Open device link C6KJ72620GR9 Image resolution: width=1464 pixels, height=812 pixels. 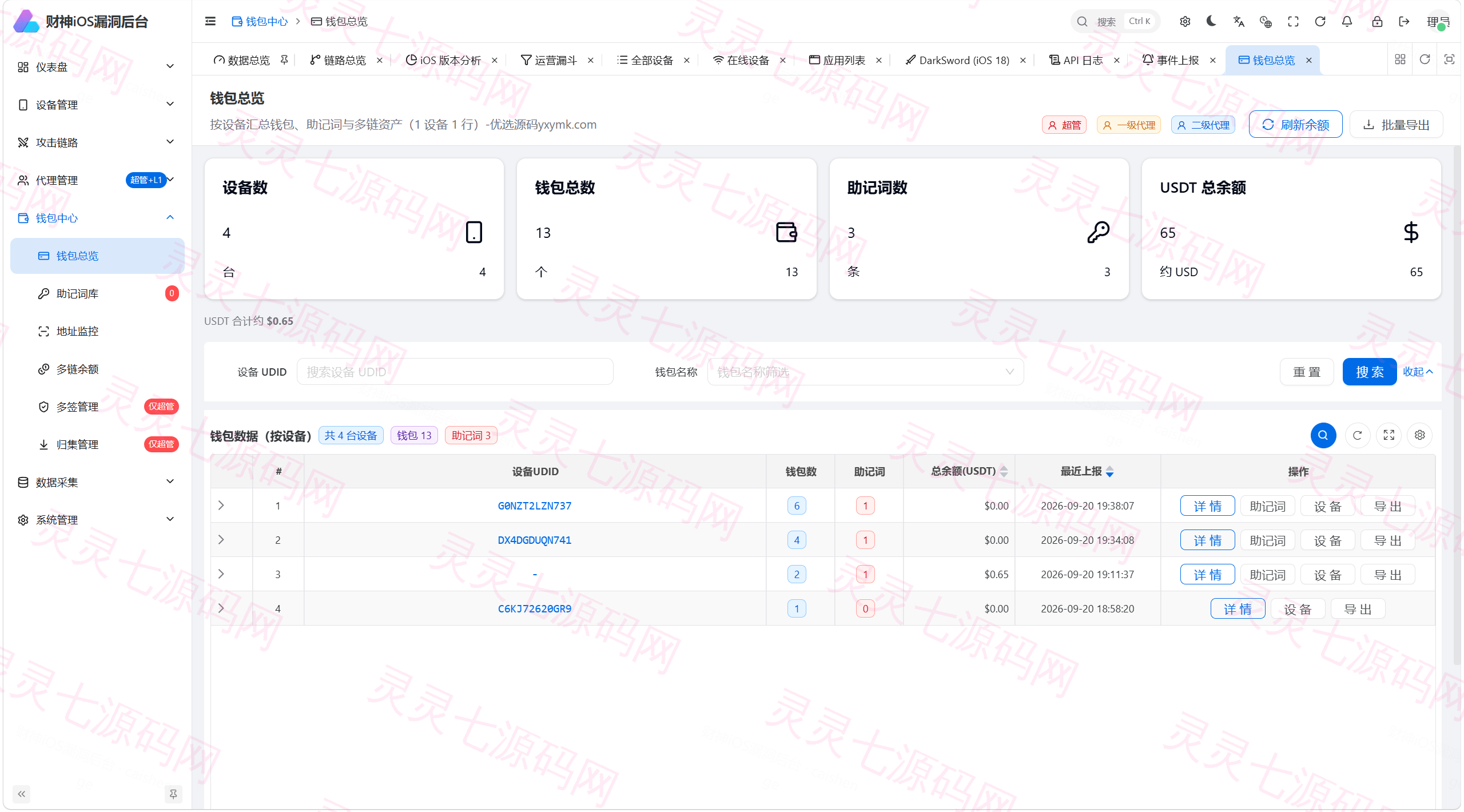click(534, 608)
